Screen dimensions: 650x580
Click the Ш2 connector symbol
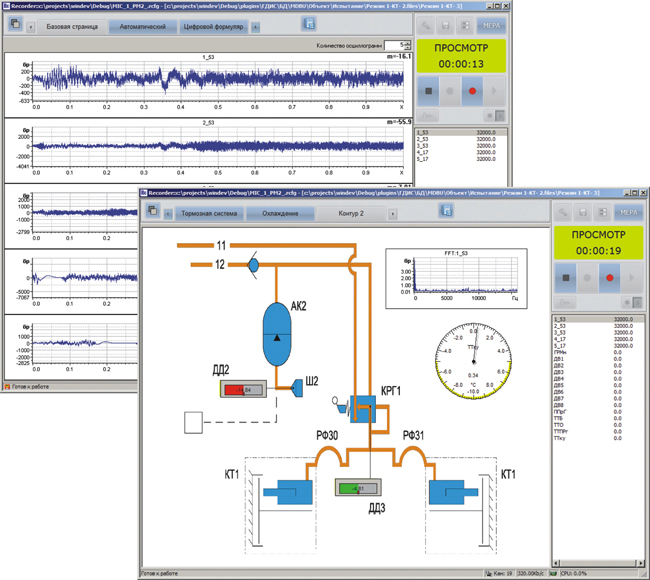coord(297,388)
